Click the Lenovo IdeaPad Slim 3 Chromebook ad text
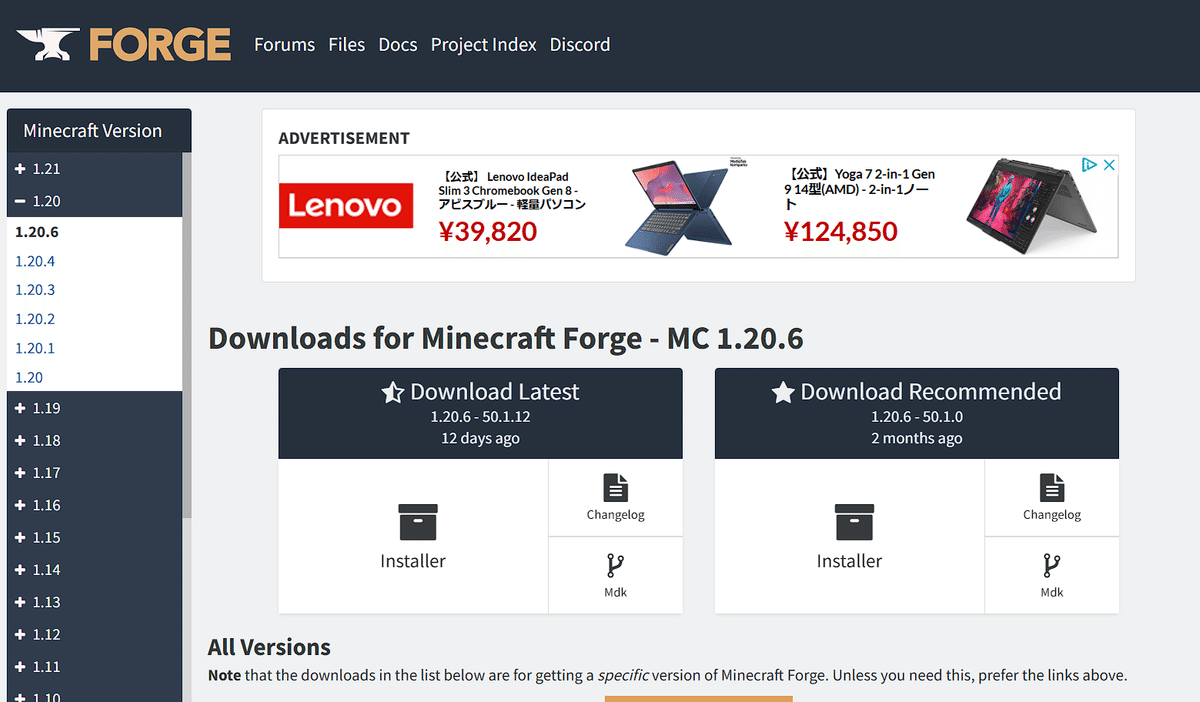Screen dimensions: 1200x702 click(512, 190)
